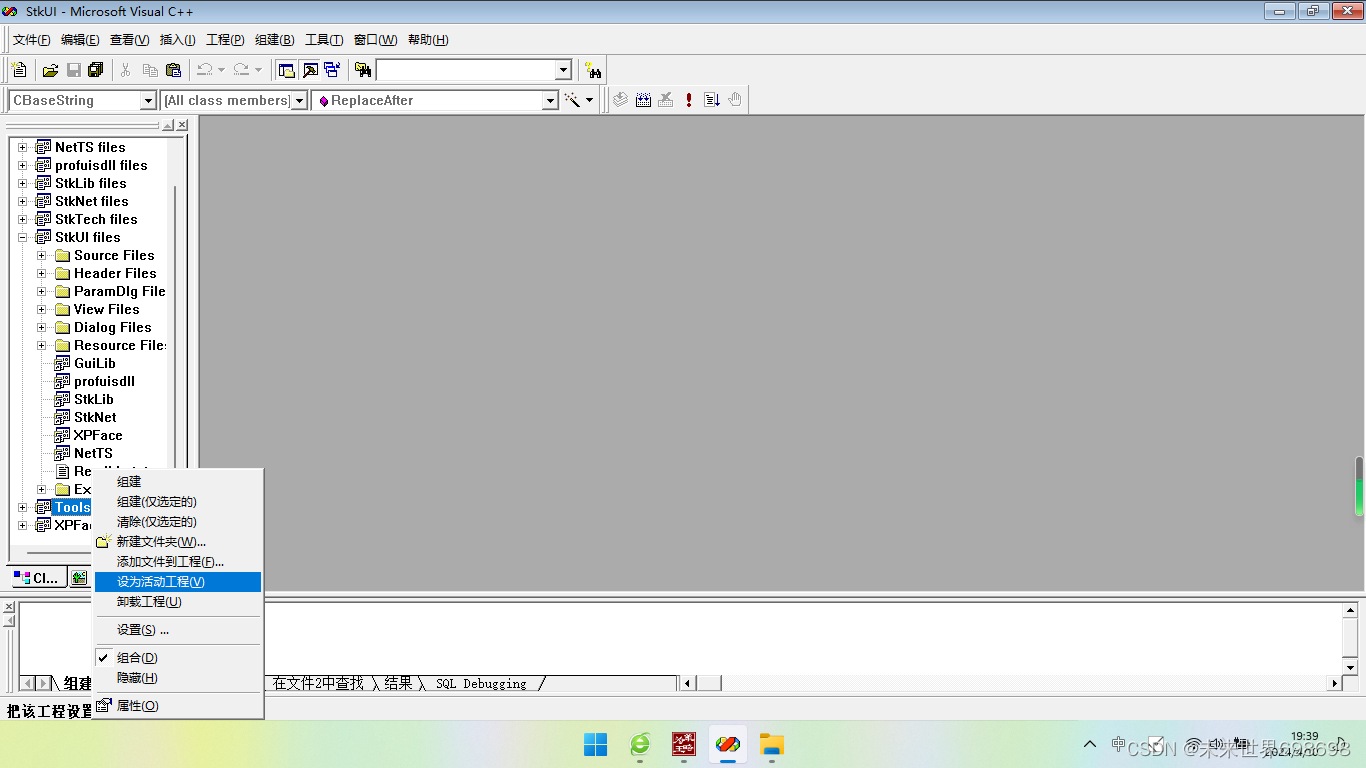Open the green browser icon in taskbar
1366x768 pixels.
coord(640,744)
